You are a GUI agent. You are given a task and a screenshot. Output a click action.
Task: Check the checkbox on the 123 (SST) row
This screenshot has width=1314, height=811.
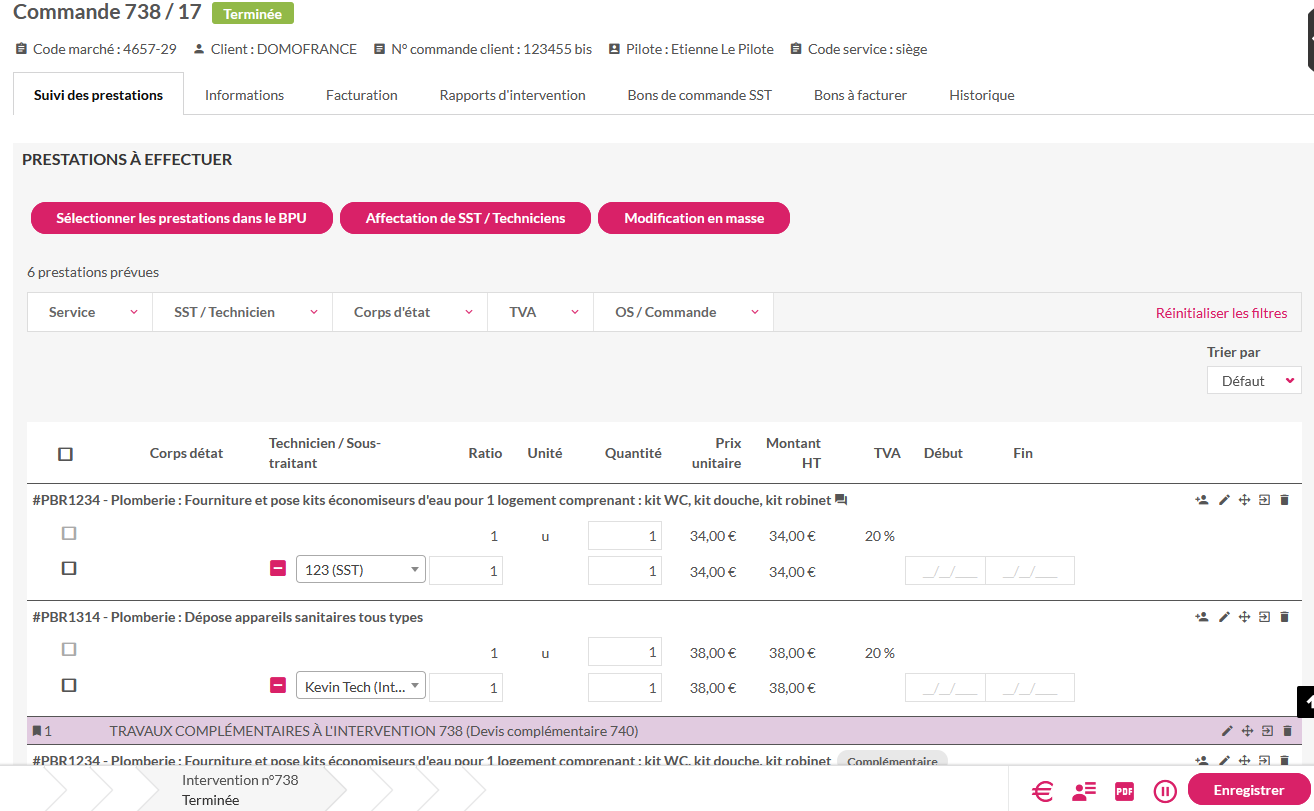click(x=68, y=568)
